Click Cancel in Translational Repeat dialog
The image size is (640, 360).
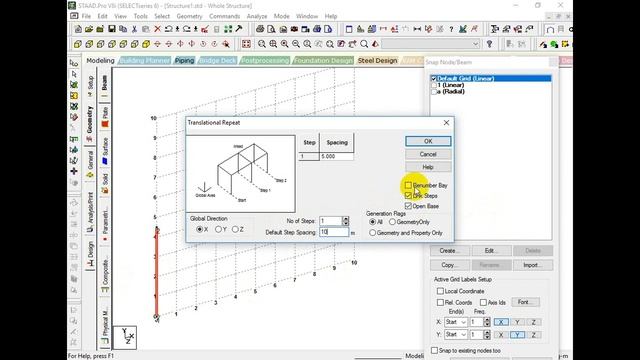click(428, 154)
